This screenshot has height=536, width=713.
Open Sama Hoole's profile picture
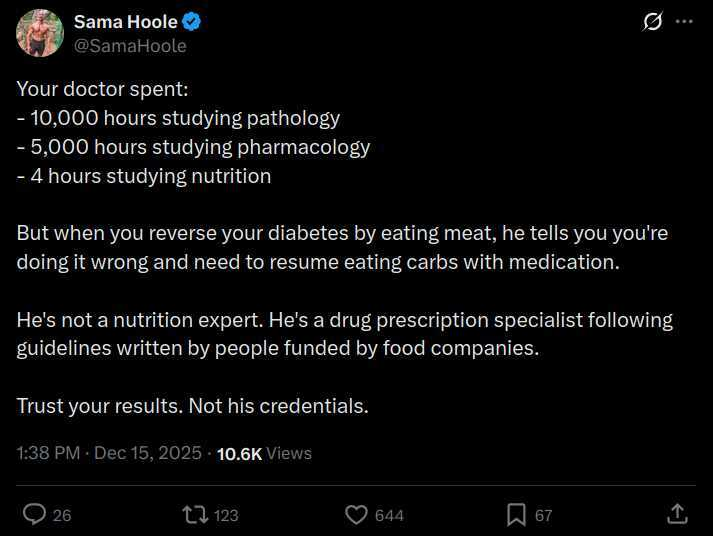click(40, 33)
